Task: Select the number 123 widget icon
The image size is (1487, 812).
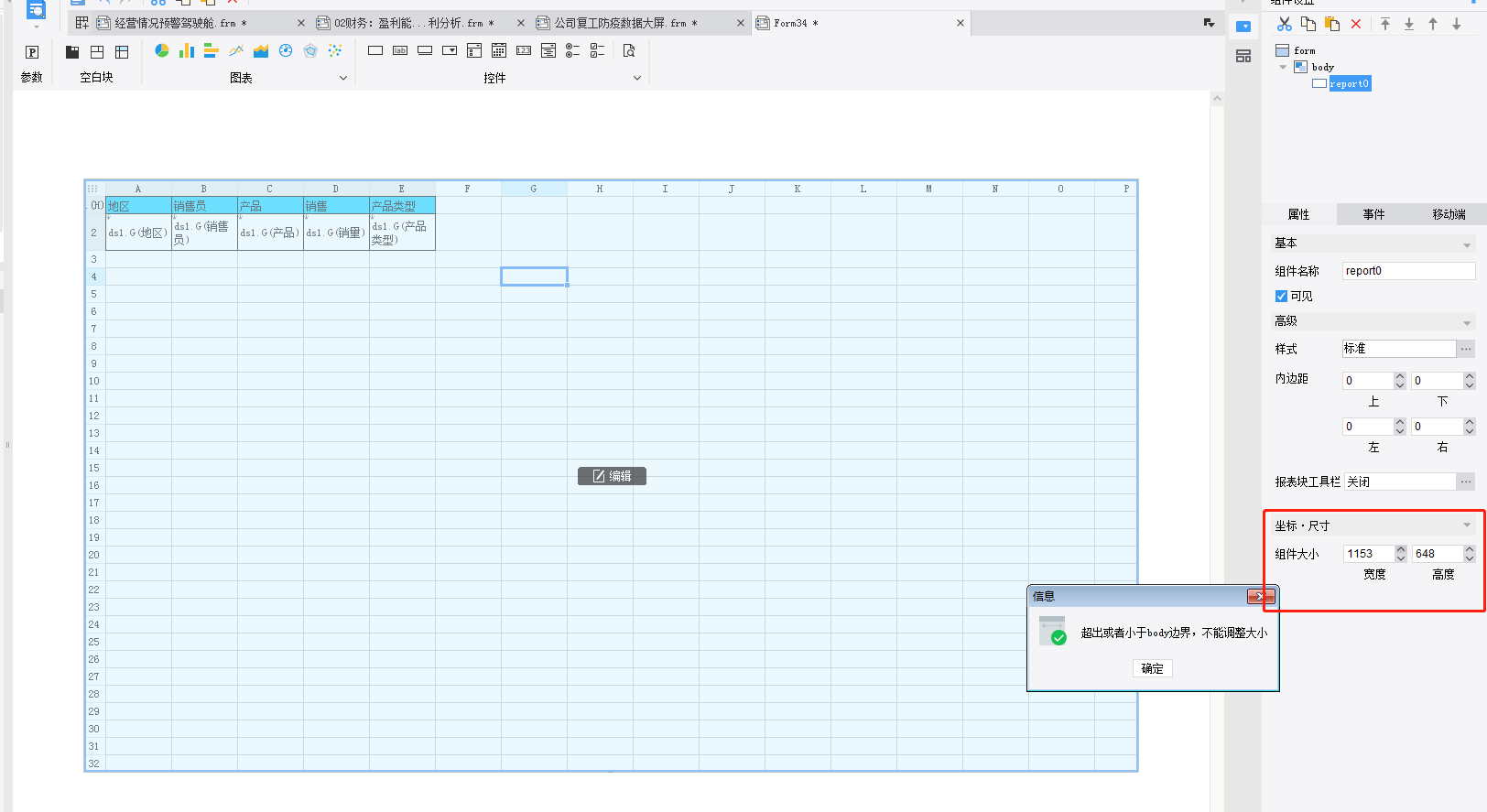Action: click(x=524, y=50)
